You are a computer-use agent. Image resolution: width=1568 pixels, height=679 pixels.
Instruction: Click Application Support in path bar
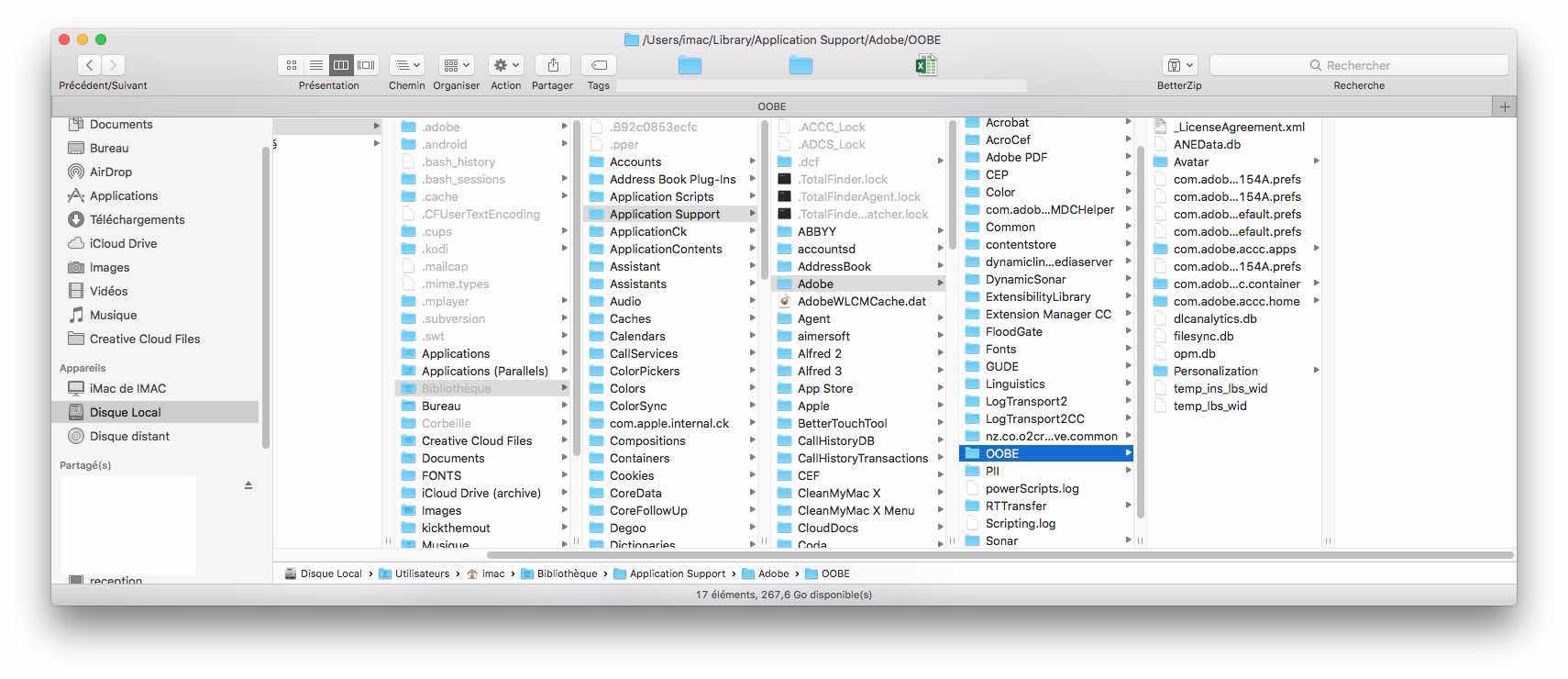669,573
